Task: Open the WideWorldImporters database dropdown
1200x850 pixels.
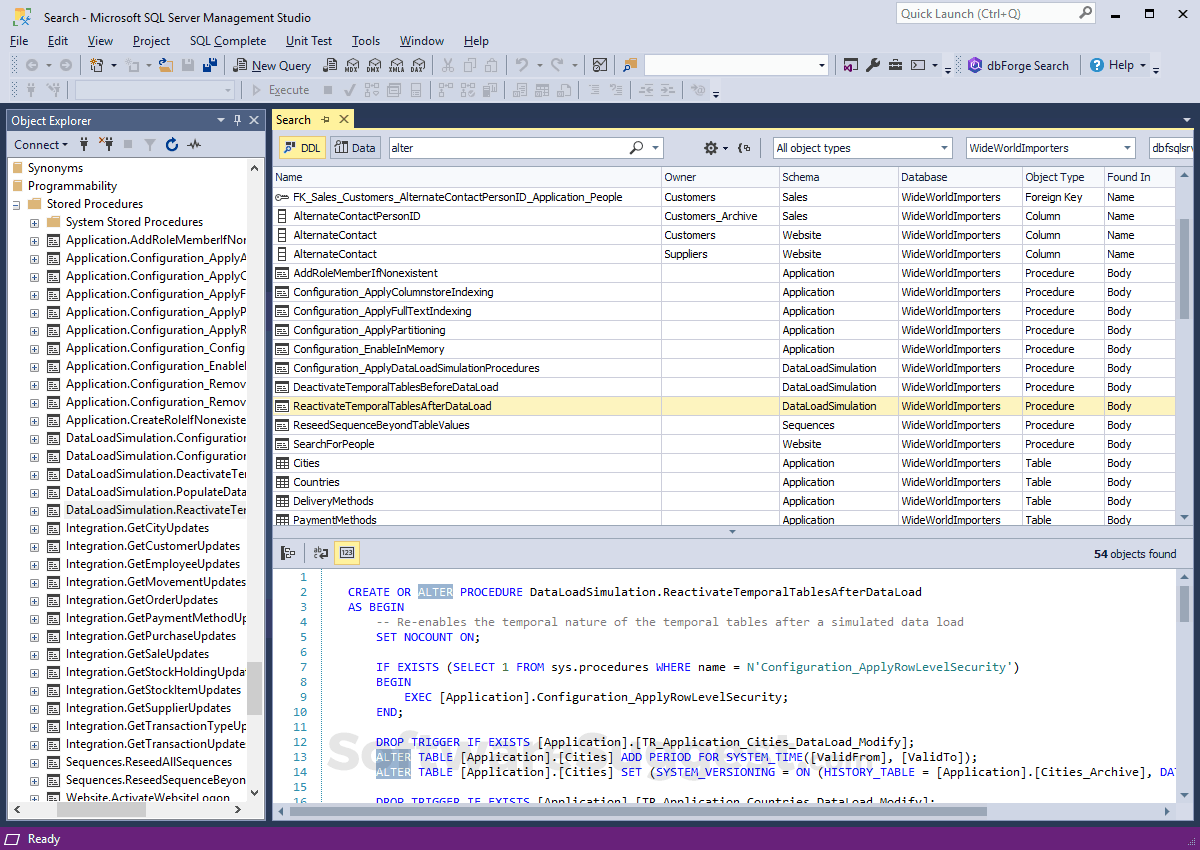Action: pyautogui.click(x=1049, y=148)
